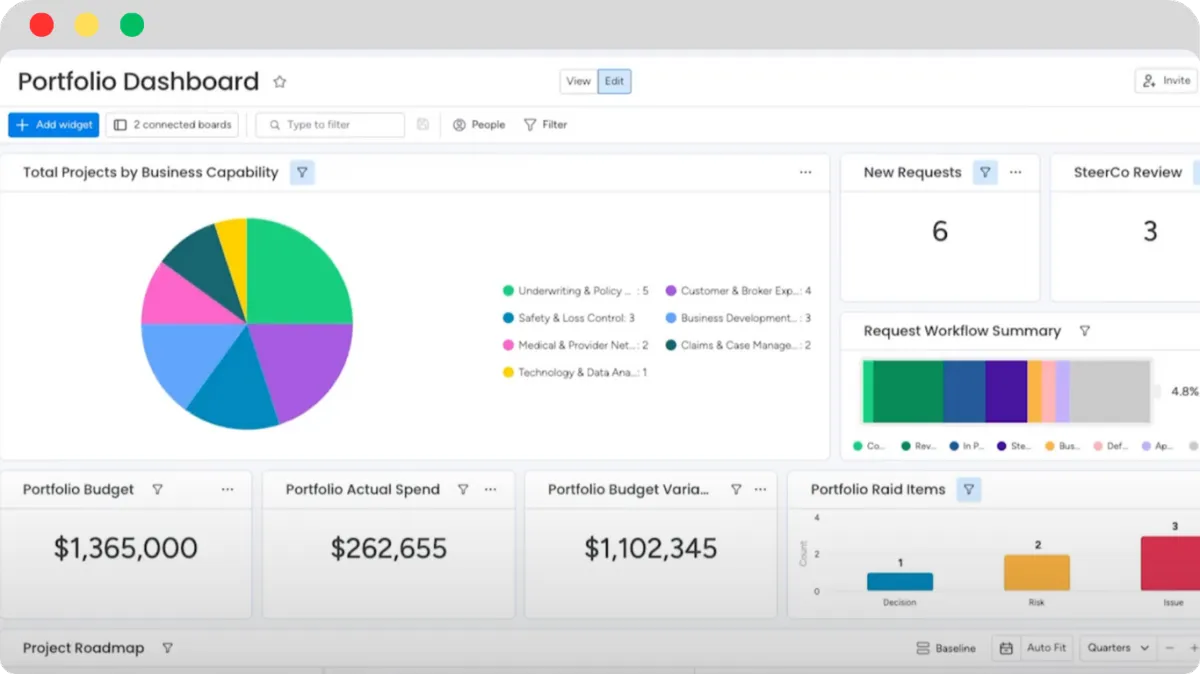Filter the Total Projects by Business Capability widget
The height and width of the screenshot is (674, 1200).
tap(302, 173)
